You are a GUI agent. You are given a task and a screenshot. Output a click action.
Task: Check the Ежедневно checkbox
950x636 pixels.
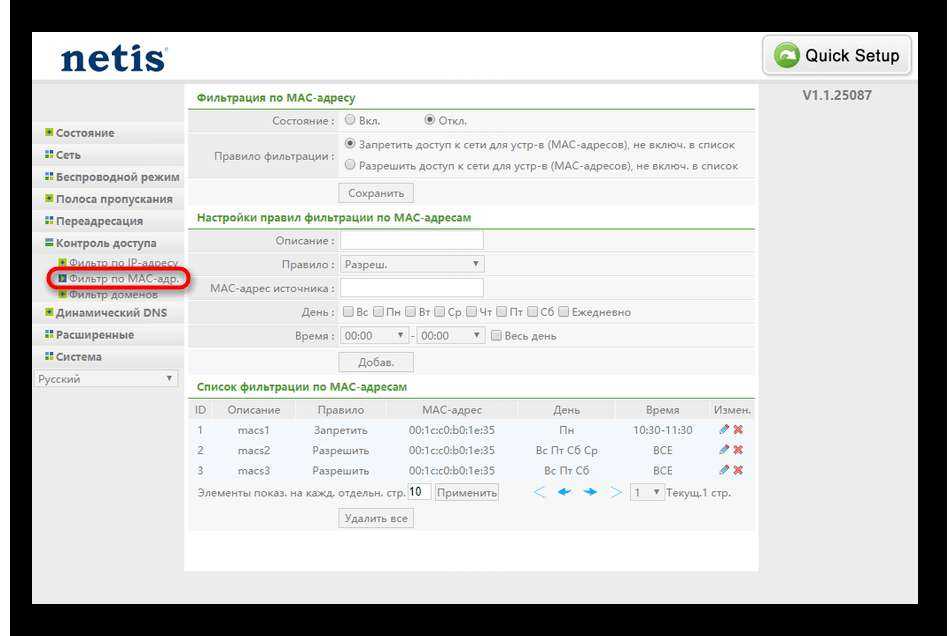coord(563,312)
